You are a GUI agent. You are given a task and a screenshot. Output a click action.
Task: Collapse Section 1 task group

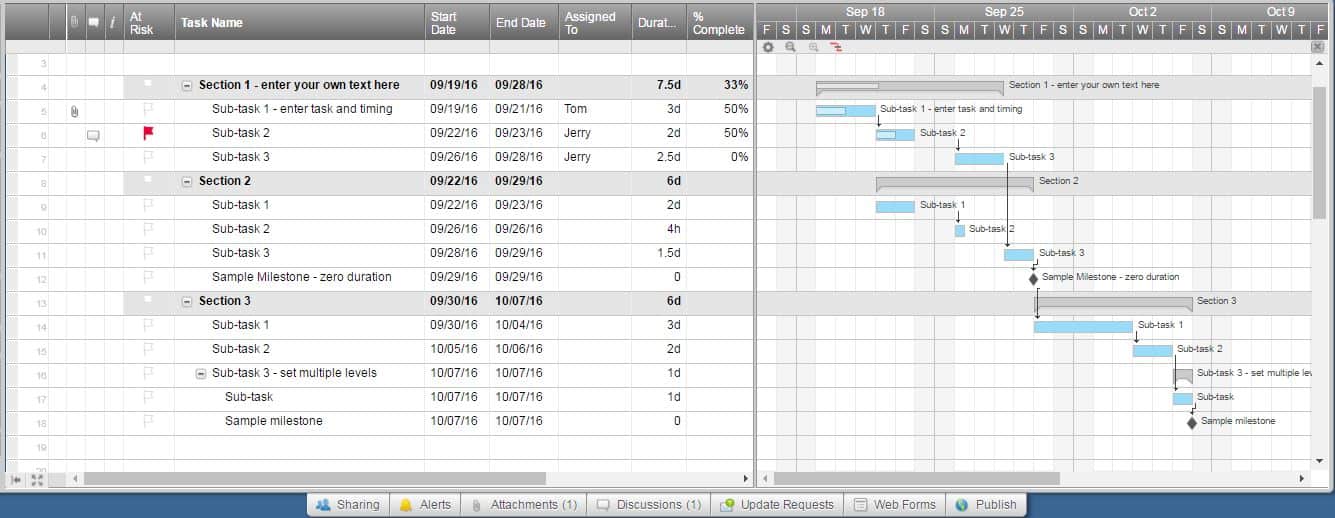pos(187,86)
